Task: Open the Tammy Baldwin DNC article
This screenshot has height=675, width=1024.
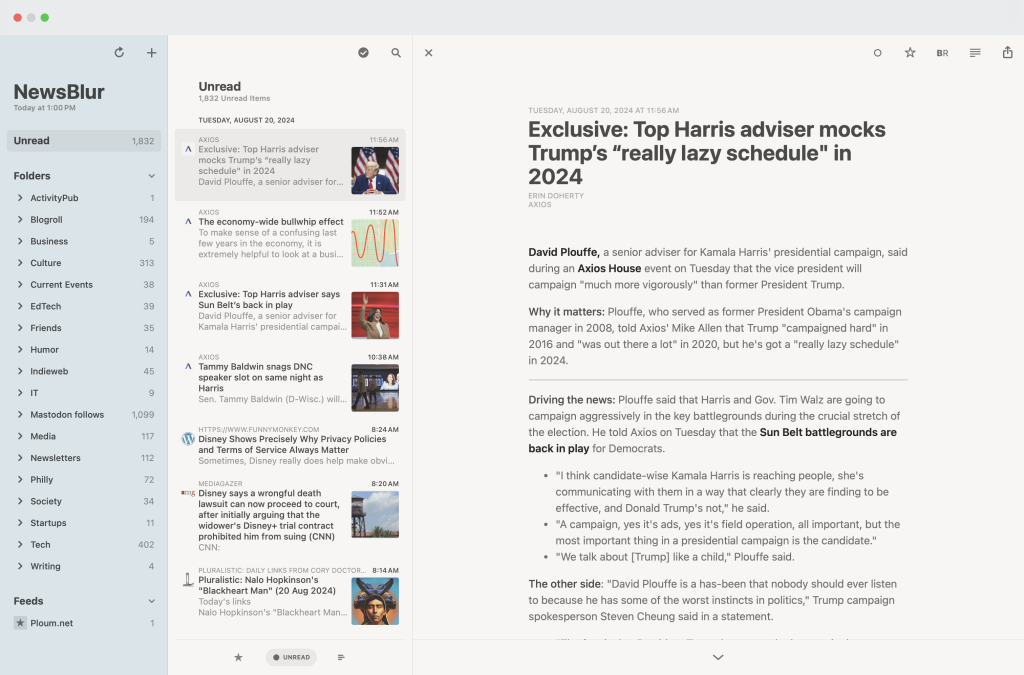Action: tap(290, 382)
